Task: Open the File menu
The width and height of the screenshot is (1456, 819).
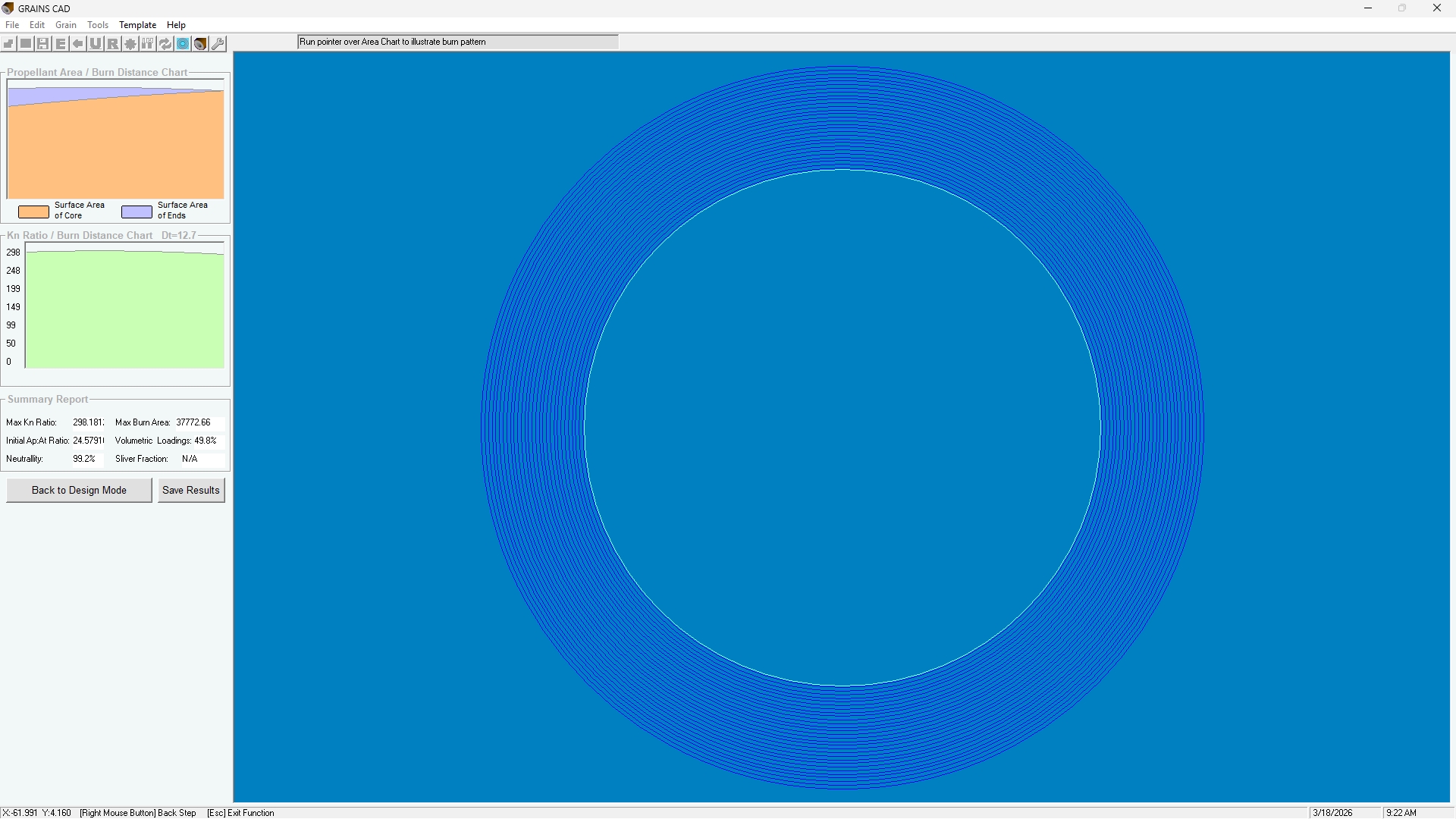Action: (x=12, y=25)
